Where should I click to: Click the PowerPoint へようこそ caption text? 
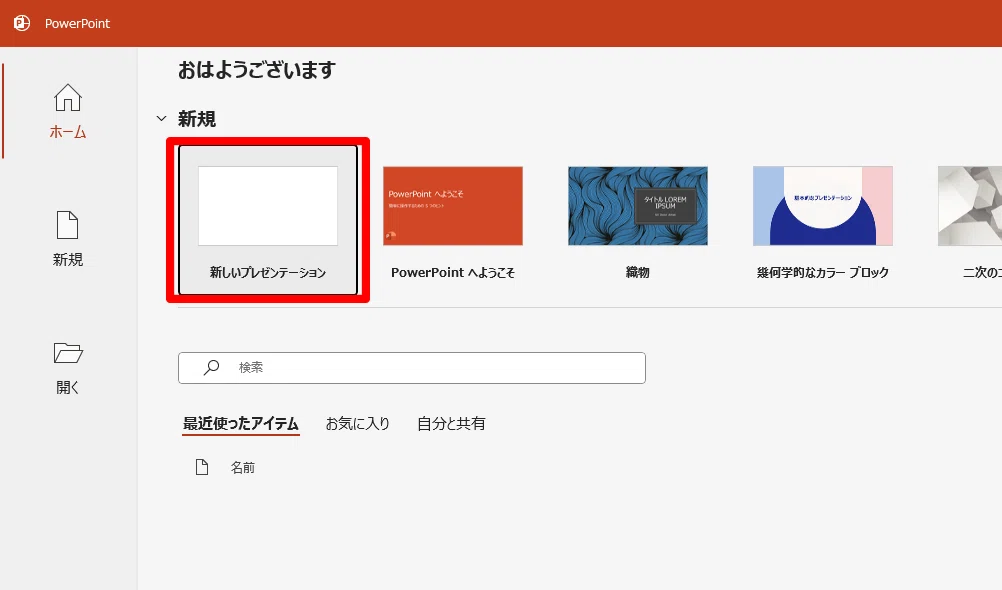pyautogui.click(x=453, y=272)
